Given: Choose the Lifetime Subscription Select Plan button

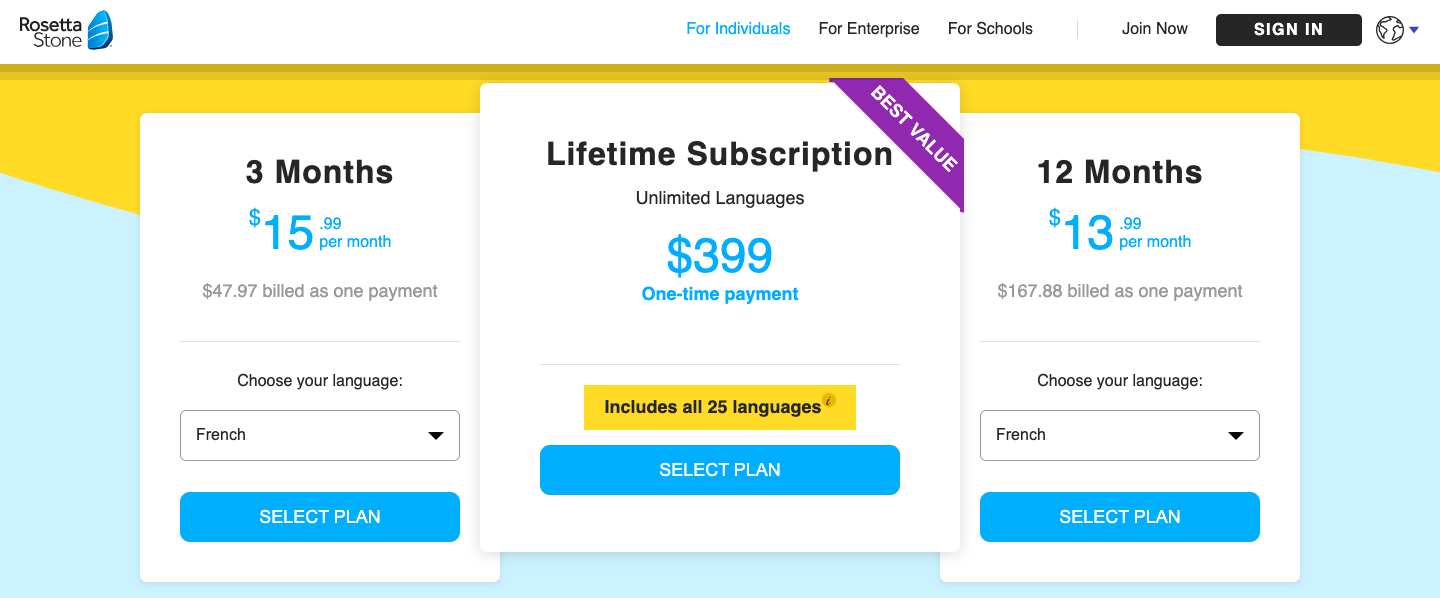Looking at the screenshot, I should [720, 470].
